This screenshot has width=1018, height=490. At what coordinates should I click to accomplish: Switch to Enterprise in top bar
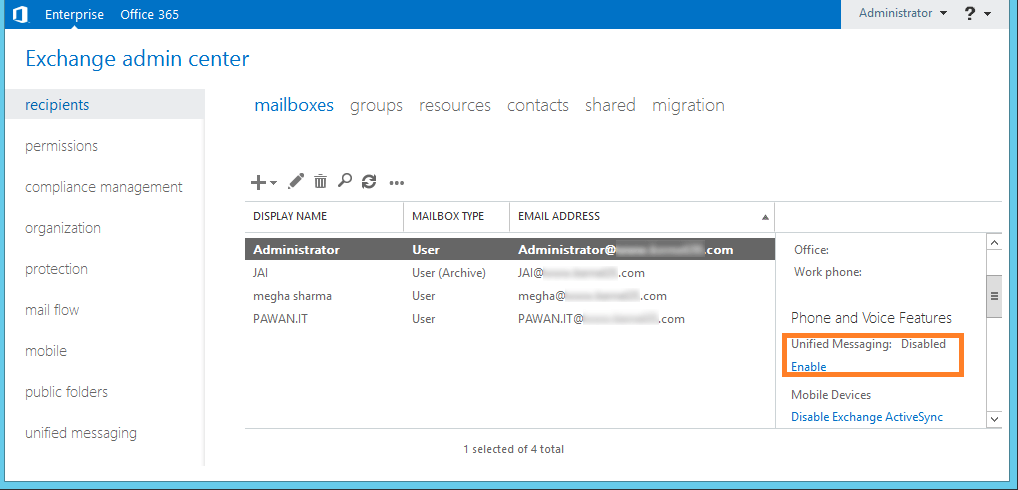[x=74, y=14]
